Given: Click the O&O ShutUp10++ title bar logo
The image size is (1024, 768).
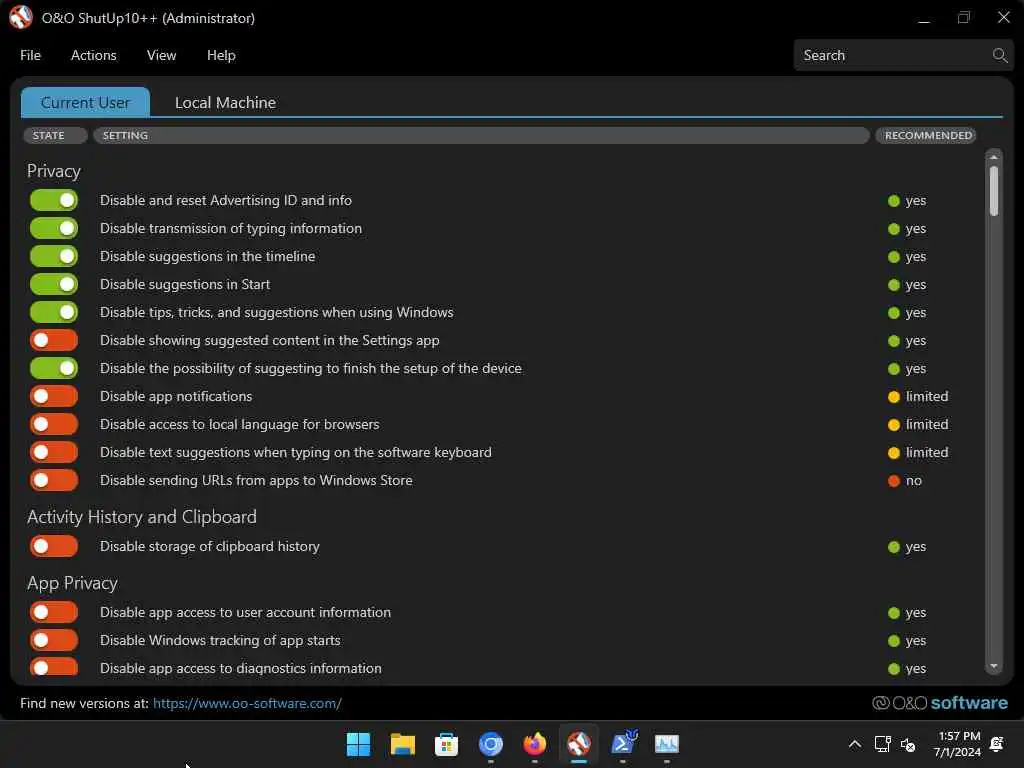Looking at the screenshot, I should point(21,18).
